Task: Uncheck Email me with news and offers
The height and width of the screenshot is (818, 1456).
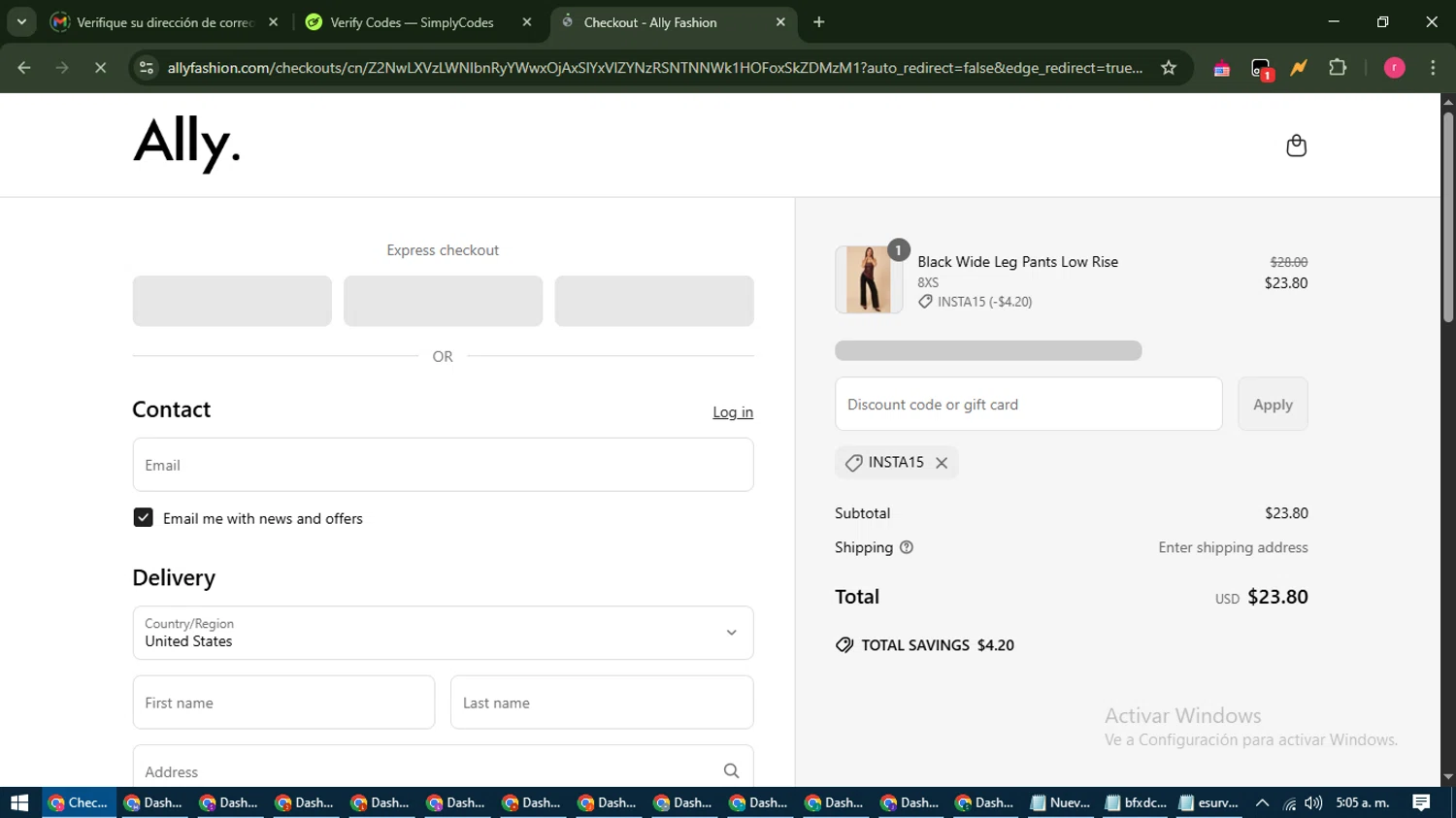Action: click(x=144, y=518)
